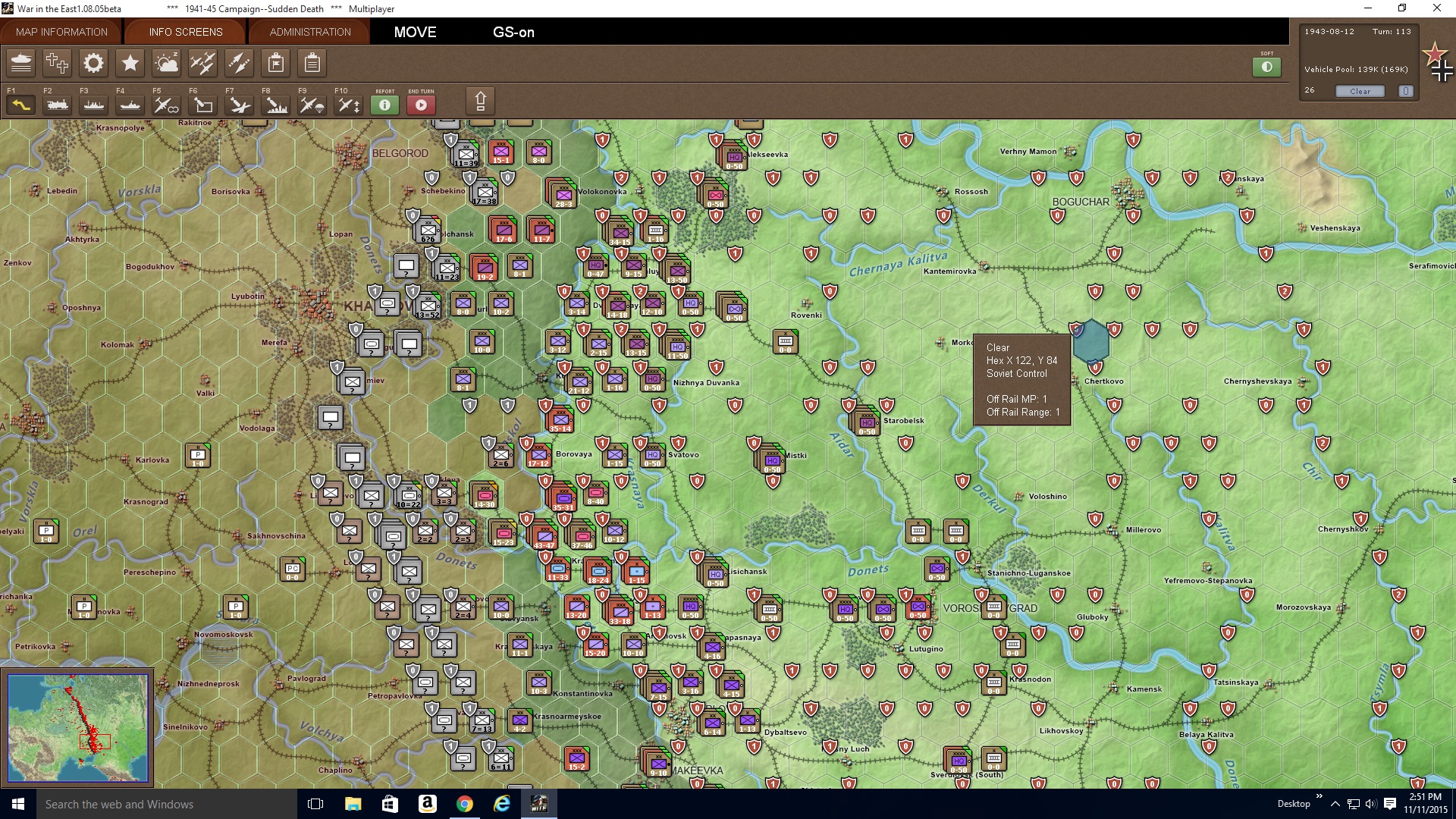Screen dimensions: 1456x819
Task: Click the red END TURN button
Action: point(421,105)
